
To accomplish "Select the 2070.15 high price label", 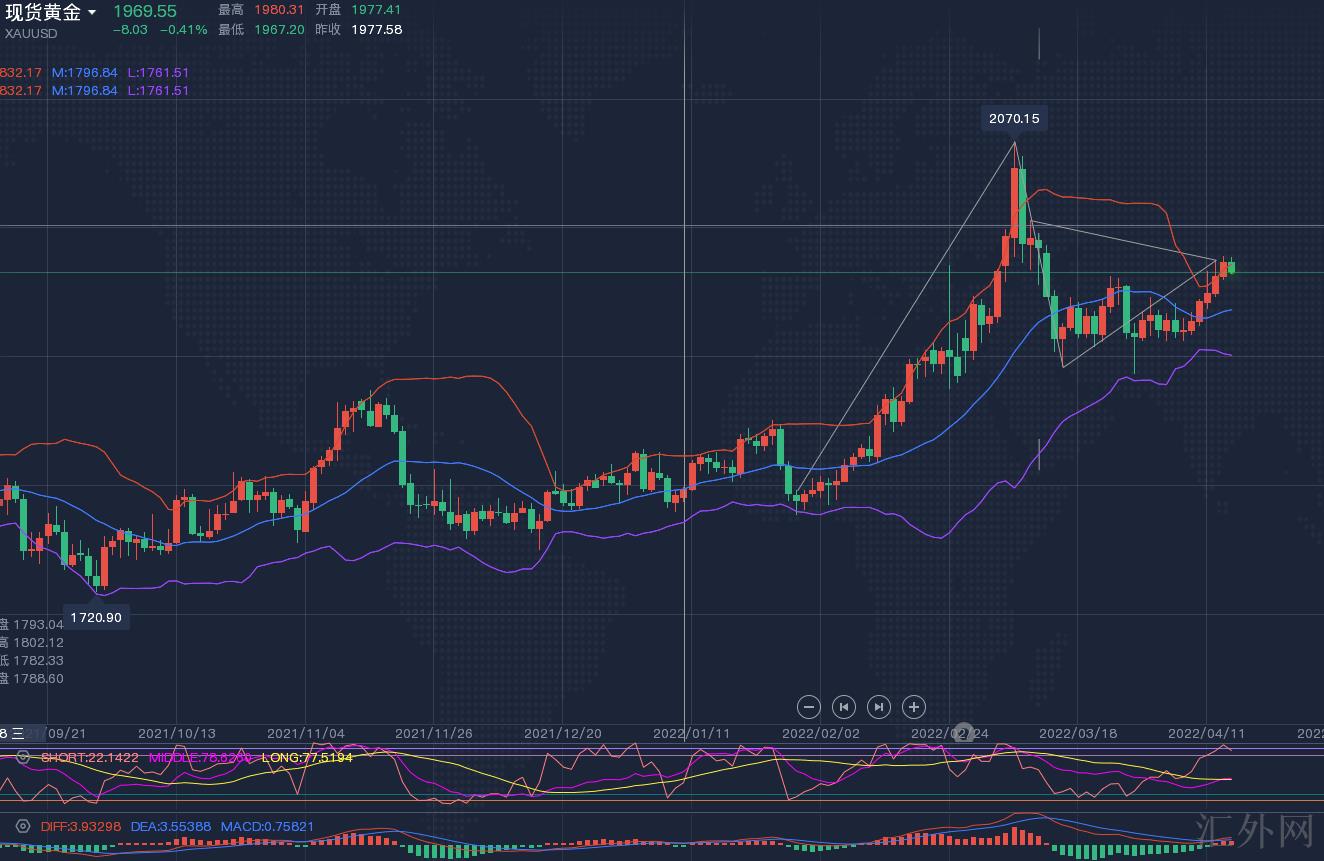I will (1014, 119).
